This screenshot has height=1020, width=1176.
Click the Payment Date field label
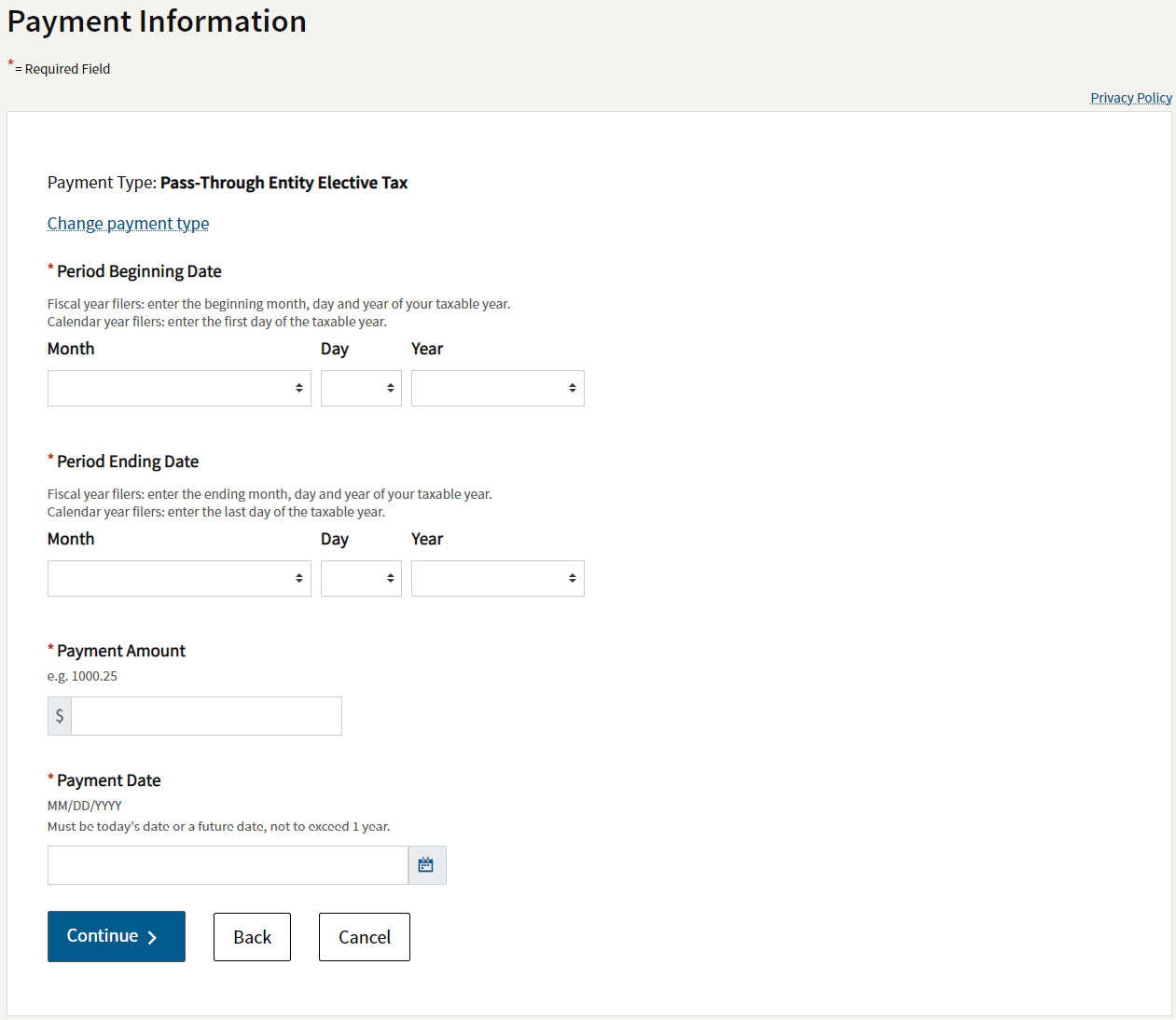pos(108,780)
